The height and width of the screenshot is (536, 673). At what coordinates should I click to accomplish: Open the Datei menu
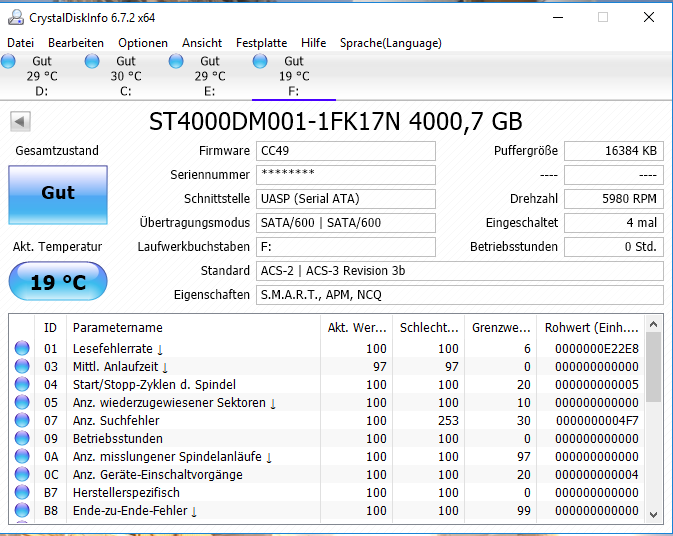pyautogui.click(x=21, y=43)
